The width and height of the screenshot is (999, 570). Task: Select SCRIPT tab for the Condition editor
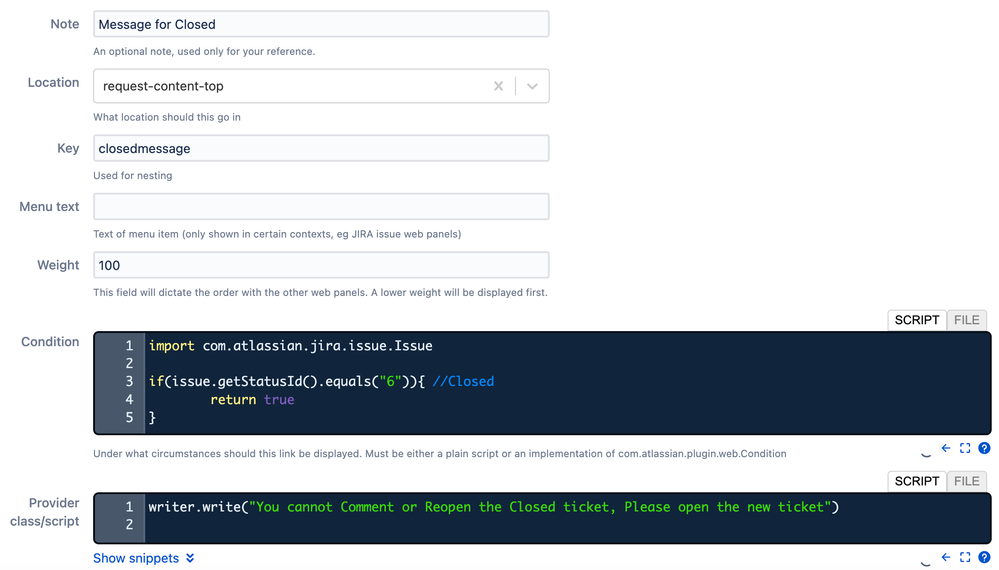point(917,320)
